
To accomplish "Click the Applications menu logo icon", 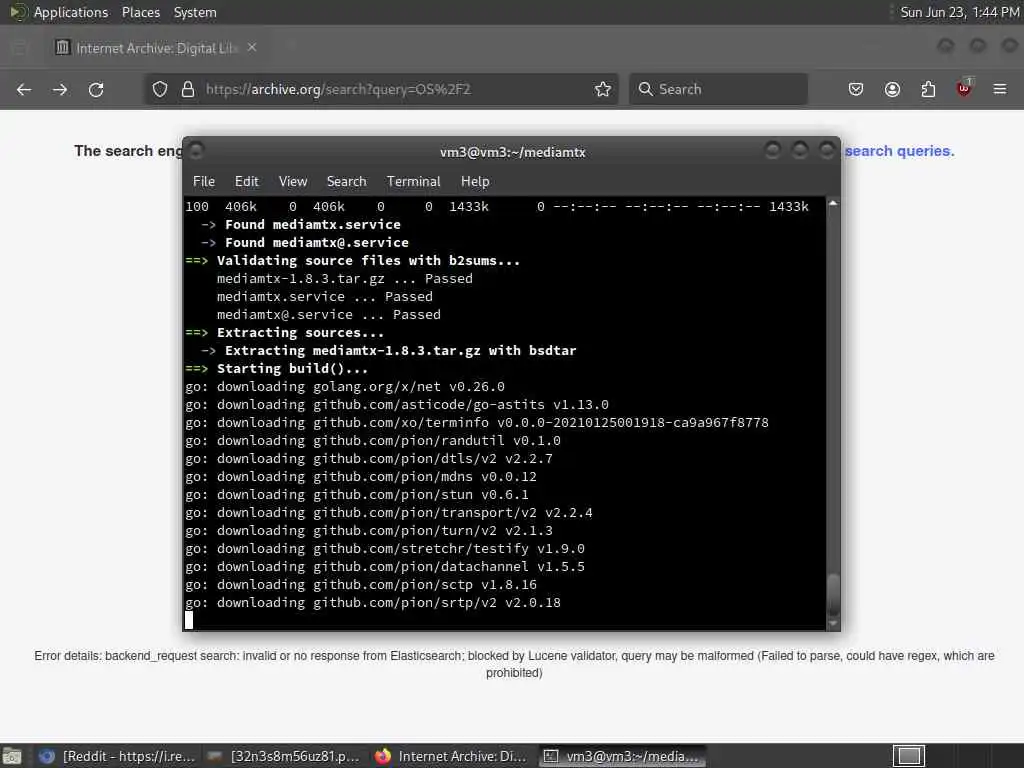I will [18, 12].
